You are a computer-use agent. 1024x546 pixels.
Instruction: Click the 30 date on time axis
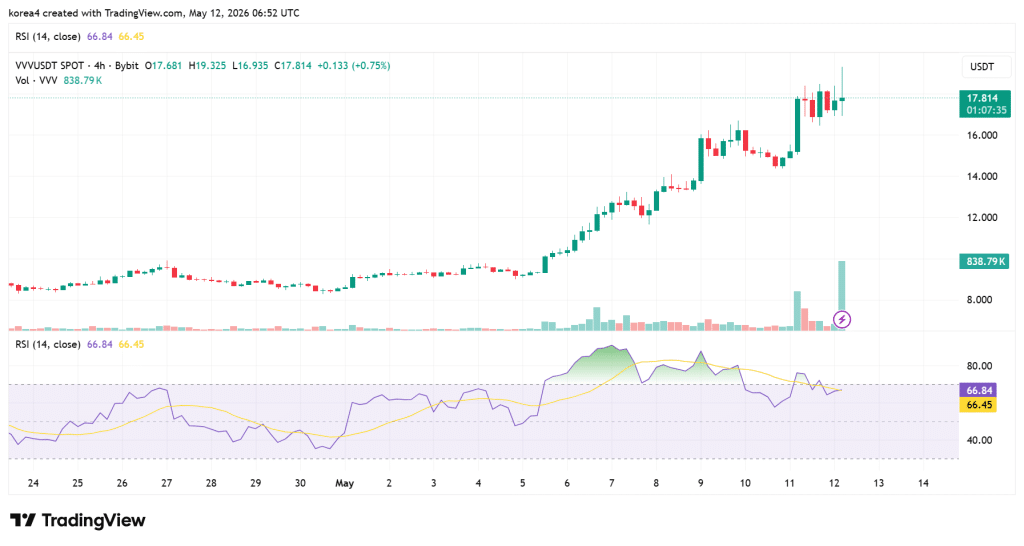pos(300,483)
